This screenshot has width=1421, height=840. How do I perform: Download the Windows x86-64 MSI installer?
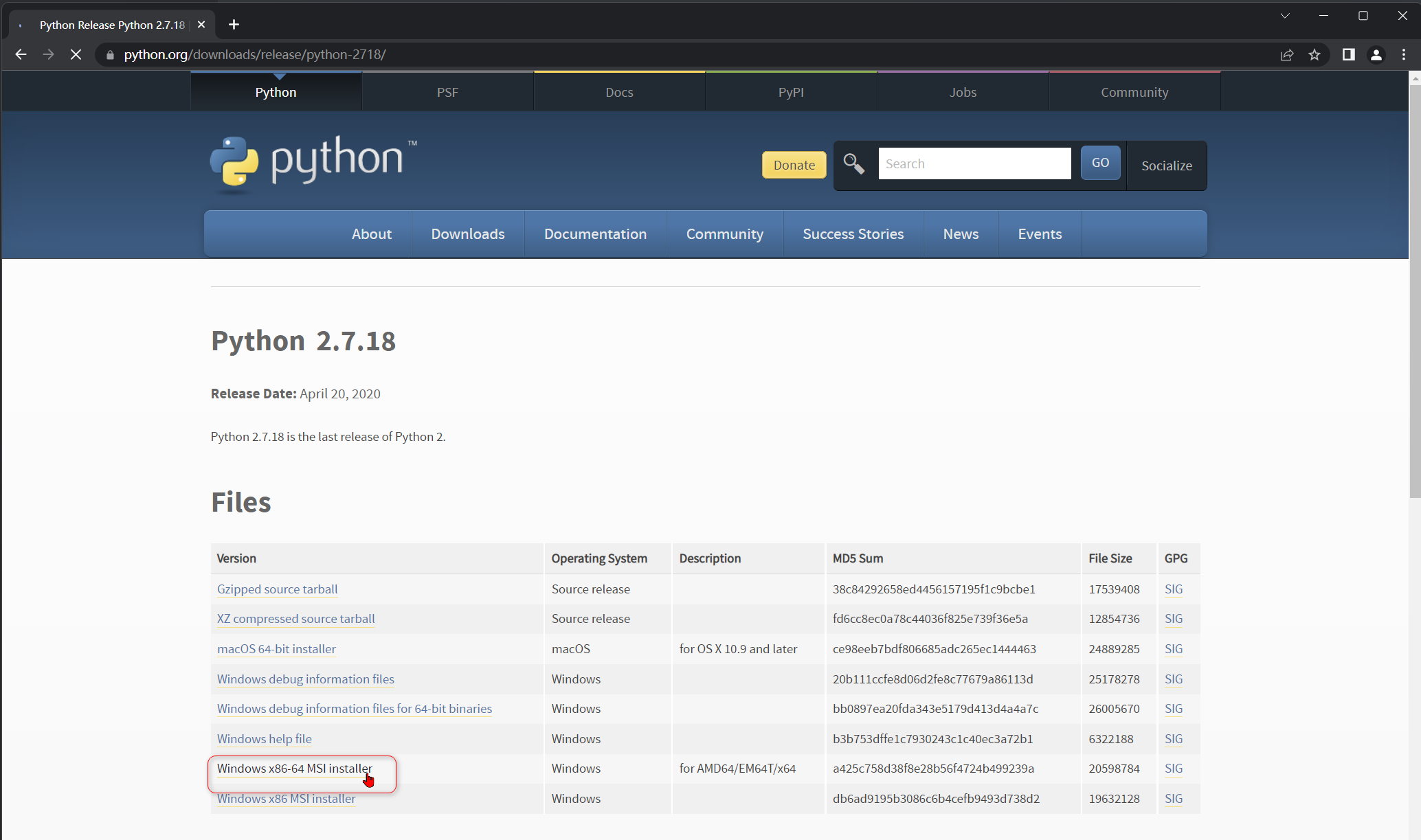pos(295,768)
